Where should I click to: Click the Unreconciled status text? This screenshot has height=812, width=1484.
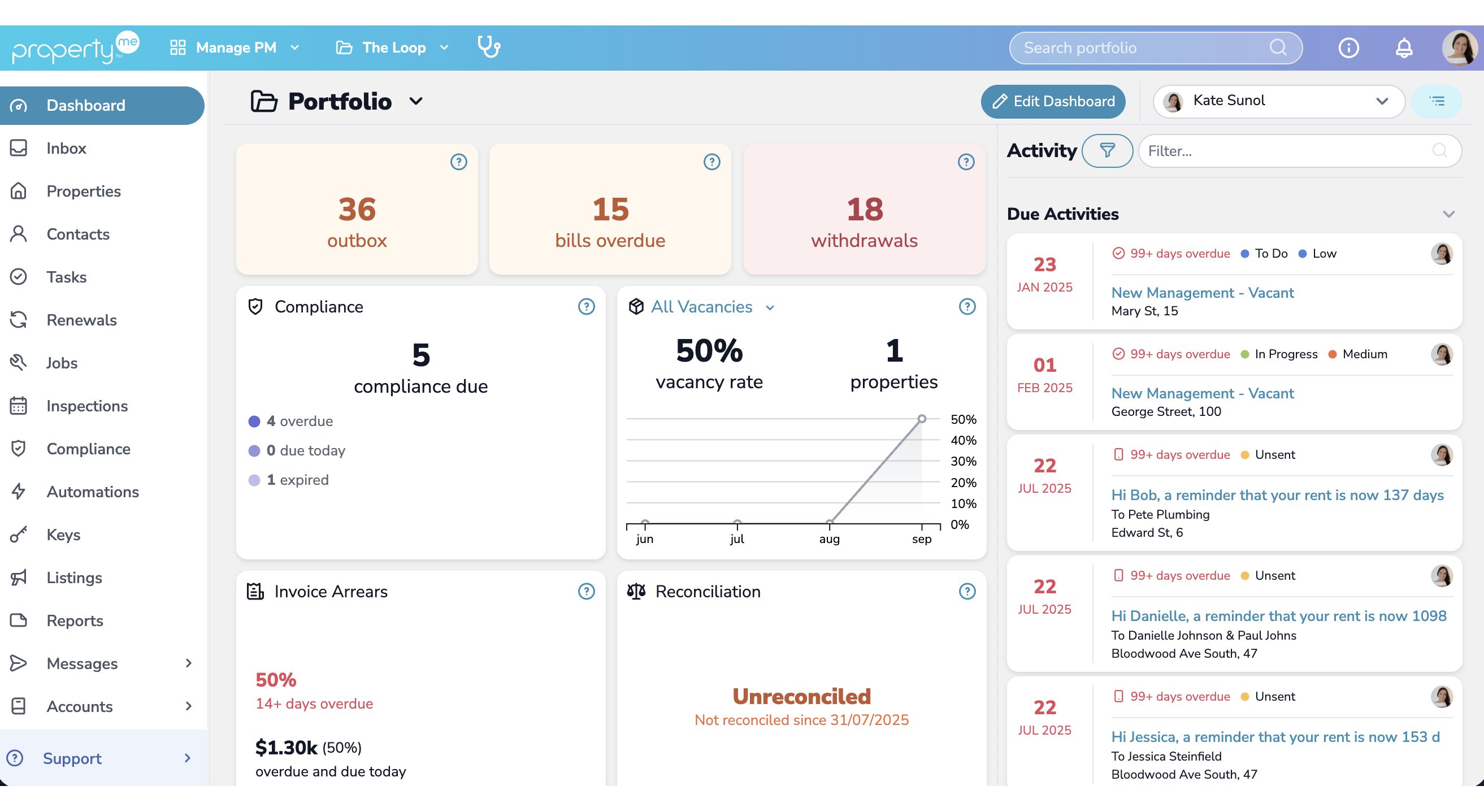pos(801,697)
